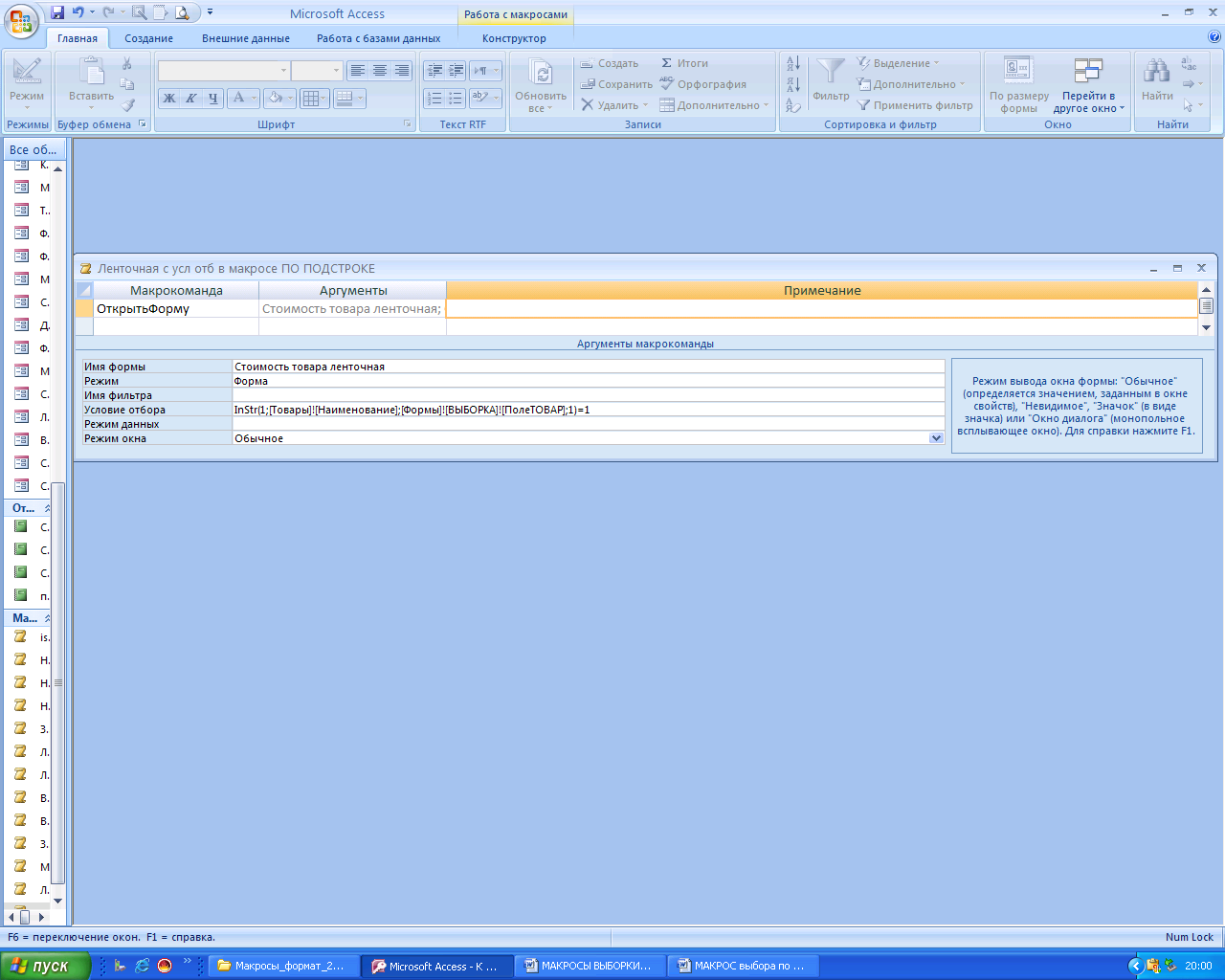
Task: Switch to Создание tab
Action: (148, 38)
